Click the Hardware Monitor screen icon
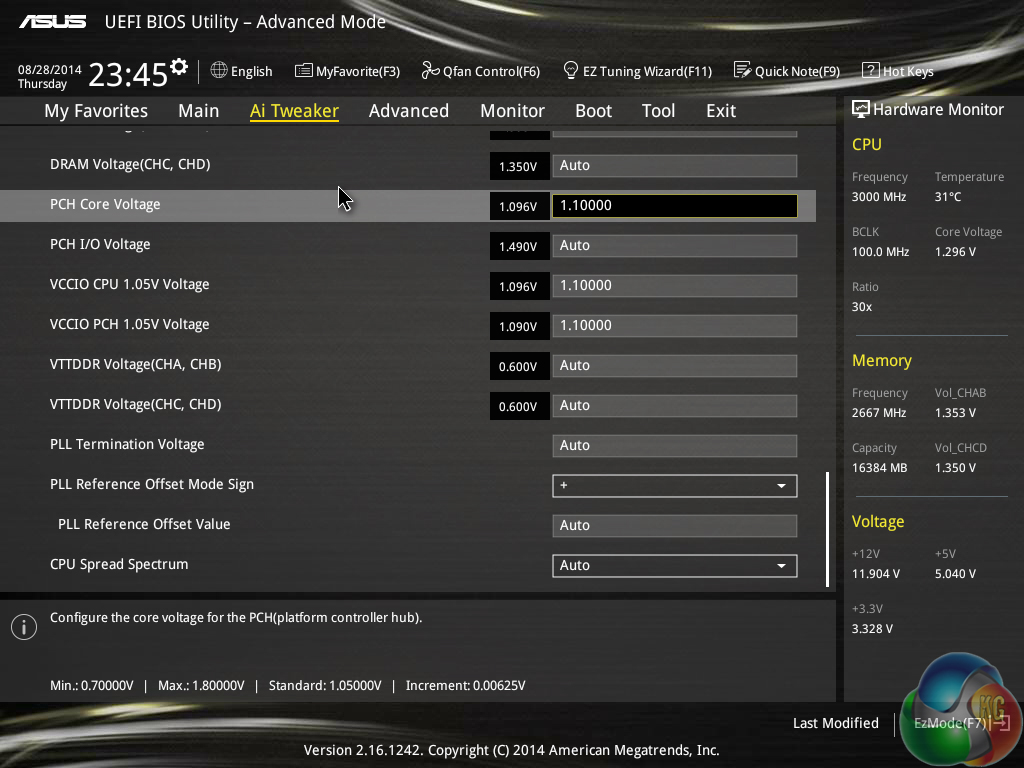The height and width of the screenshot is (768, 1024). [861, 109]
